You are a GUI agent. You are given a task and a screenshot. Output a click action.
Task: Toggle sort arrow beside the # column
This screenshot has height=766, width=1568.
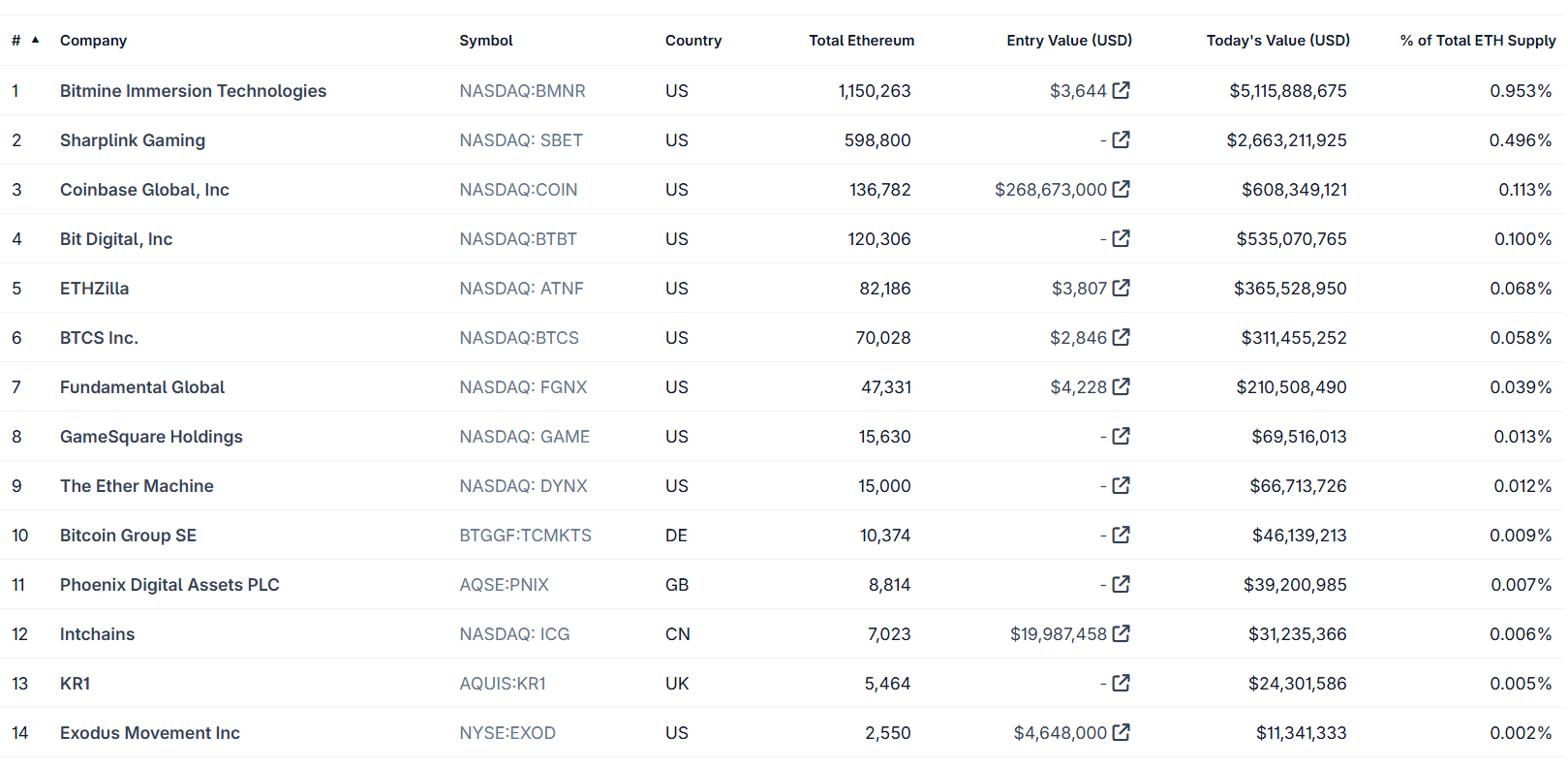pyautogui.click(x=36, y=40)
